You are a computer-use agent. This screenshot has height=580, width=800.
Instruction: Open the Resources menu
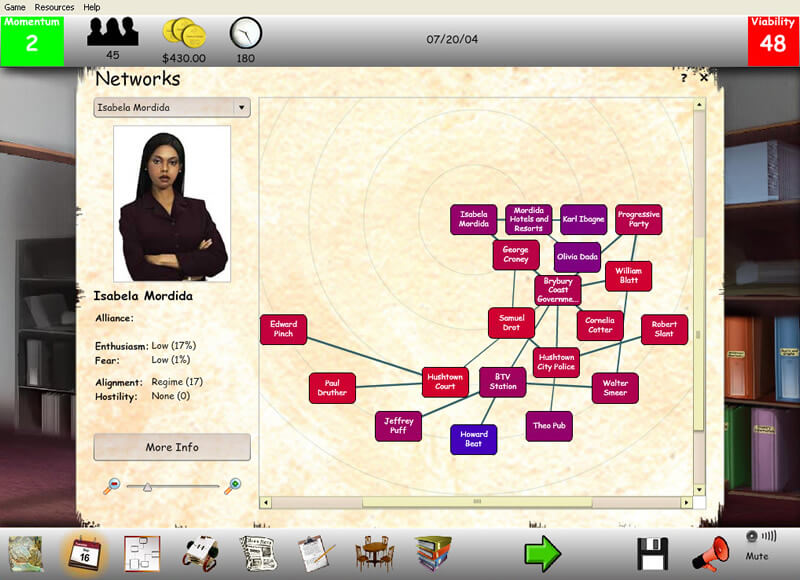click(x=54, y=7)
